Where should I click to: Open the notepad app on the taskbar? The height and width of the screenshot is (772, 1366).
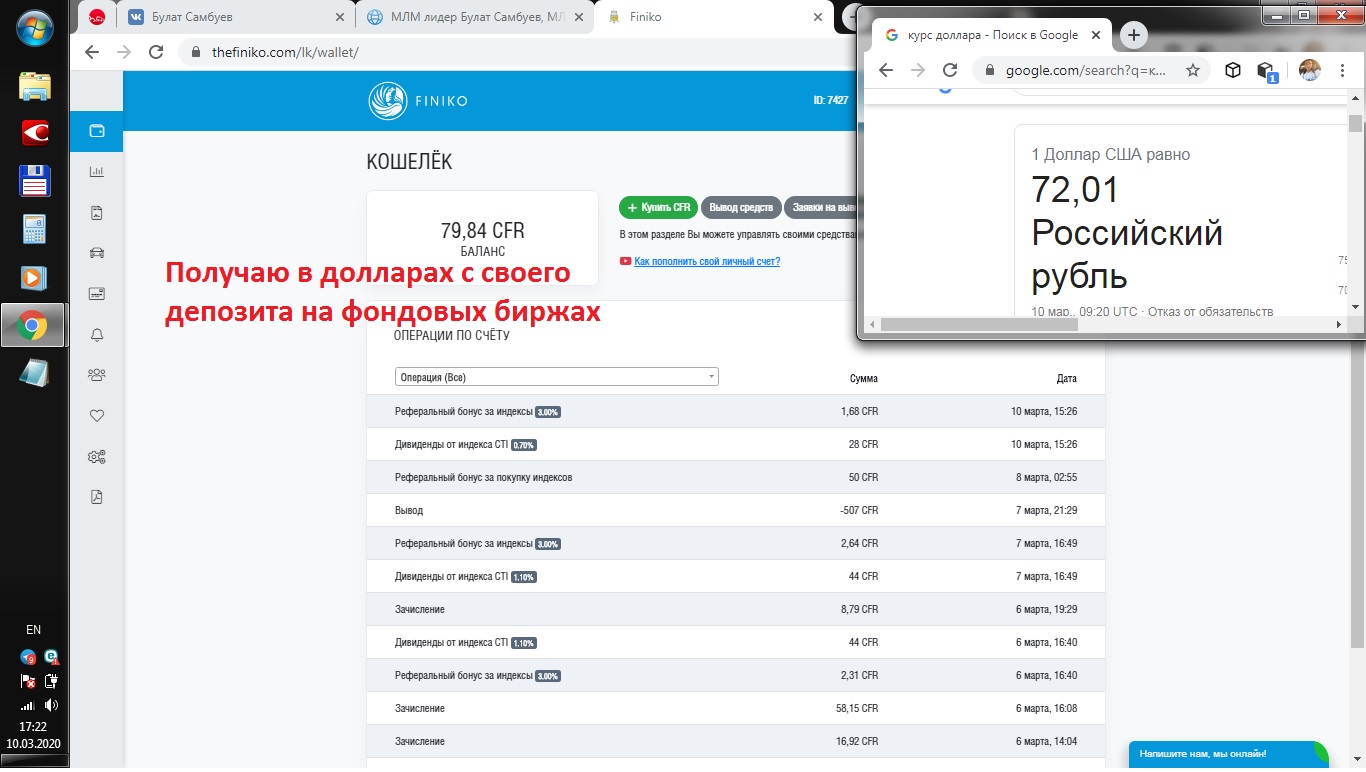click(34, 372)
